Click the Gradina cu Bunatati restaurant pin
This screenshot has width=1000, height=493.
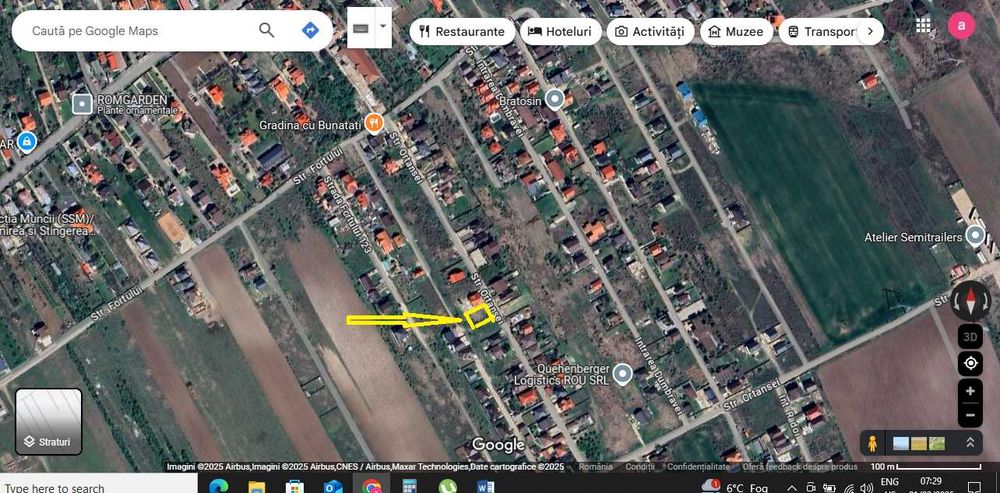[374, 123]
